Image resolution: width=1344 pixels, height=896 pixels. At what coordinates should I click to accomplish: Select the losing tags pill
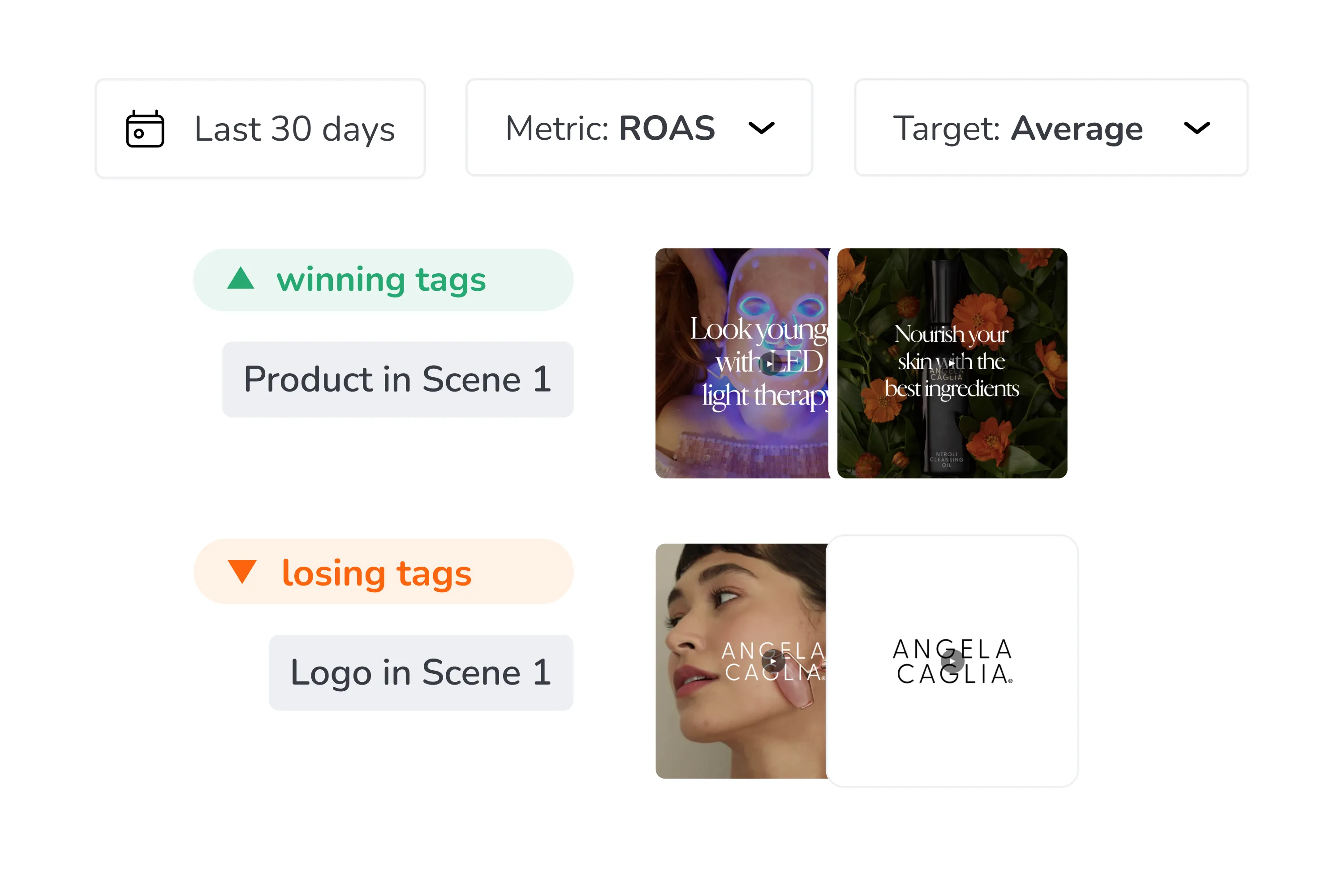tap(383, 572)
